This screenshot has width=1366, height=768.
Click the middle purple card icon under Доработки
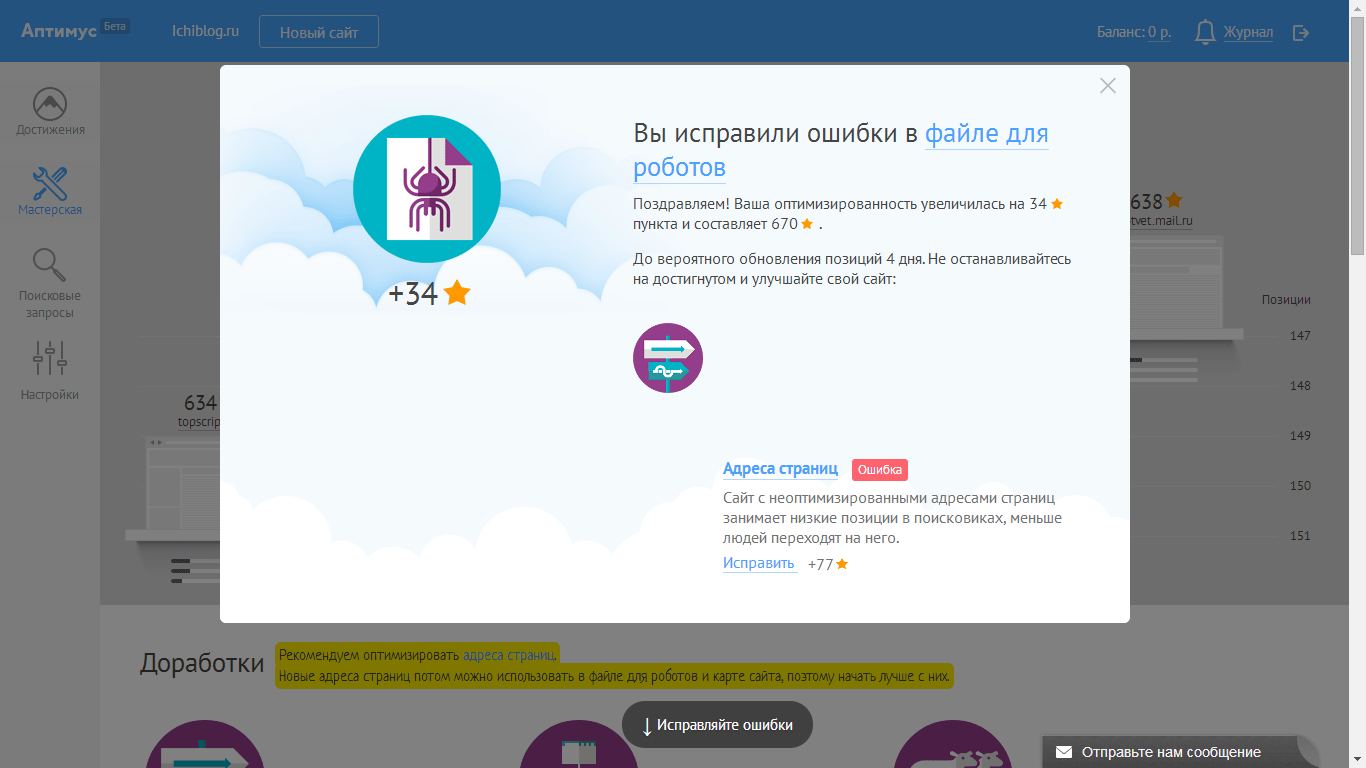(579, 744)
